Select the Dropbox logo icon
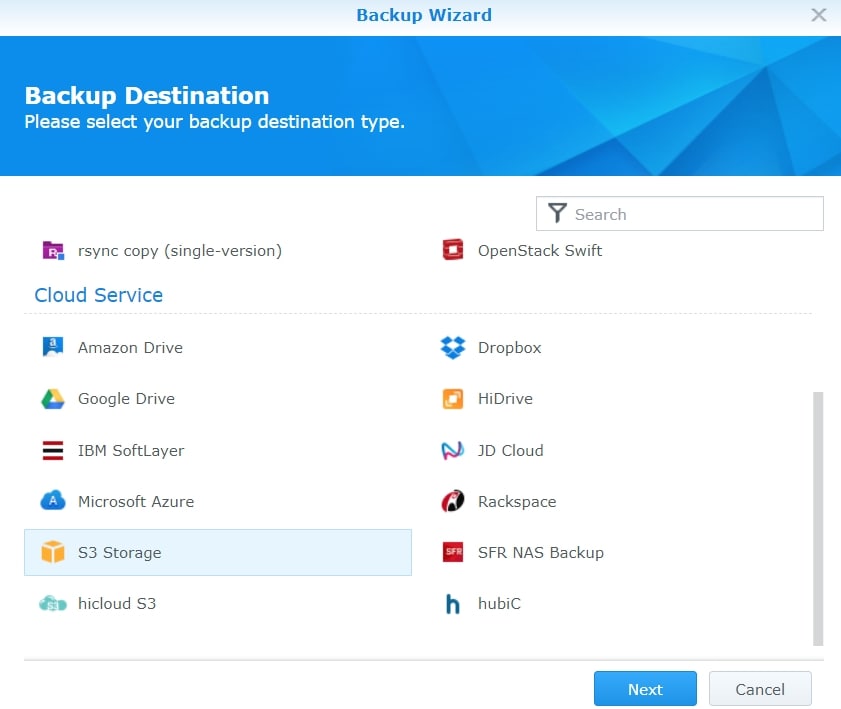This screenshot has height=709, width=841. tap(453, 348)
